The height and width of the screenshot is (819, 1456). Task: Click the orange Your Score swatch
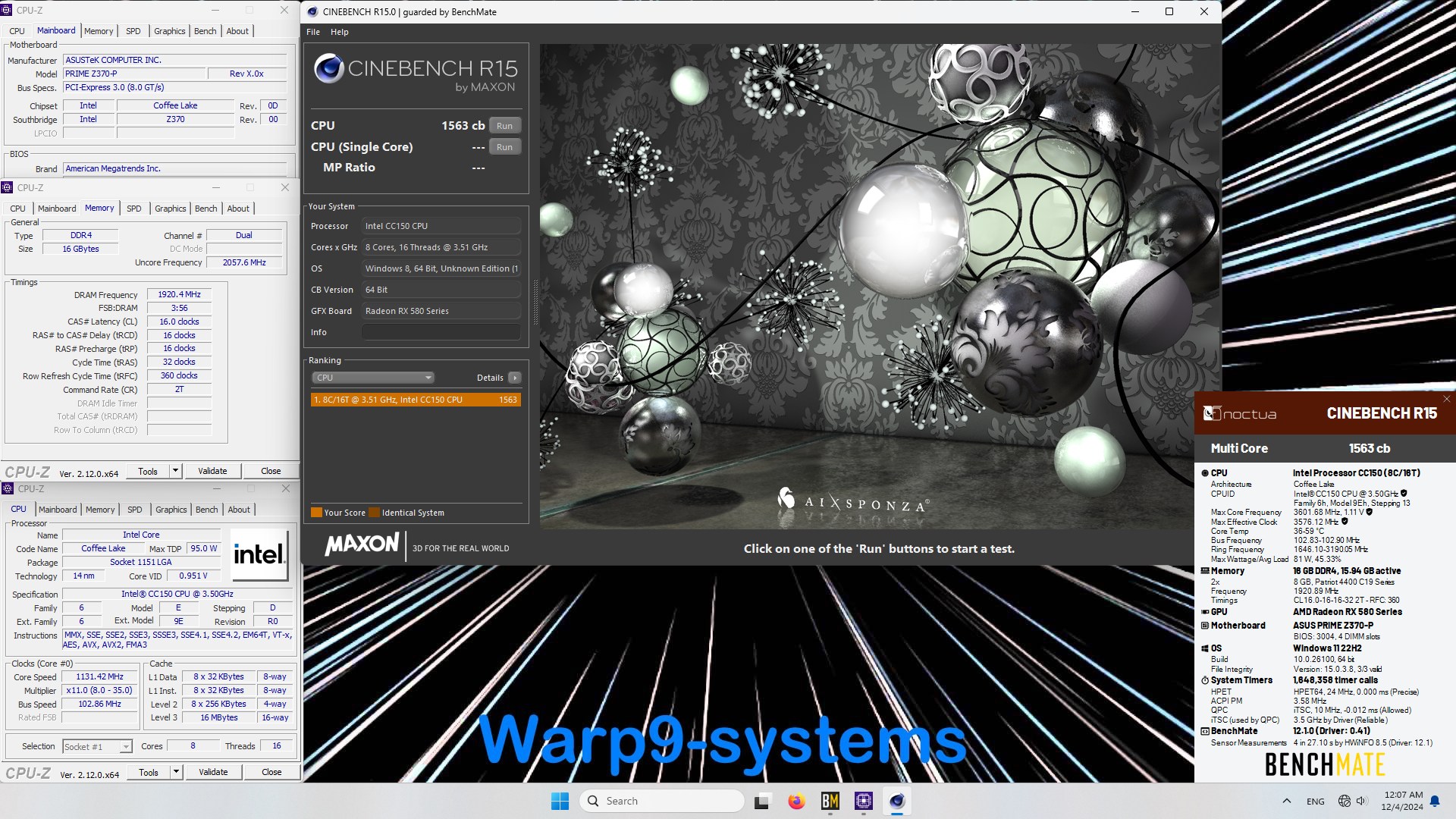pyautogui.click(x=316, y=513)
